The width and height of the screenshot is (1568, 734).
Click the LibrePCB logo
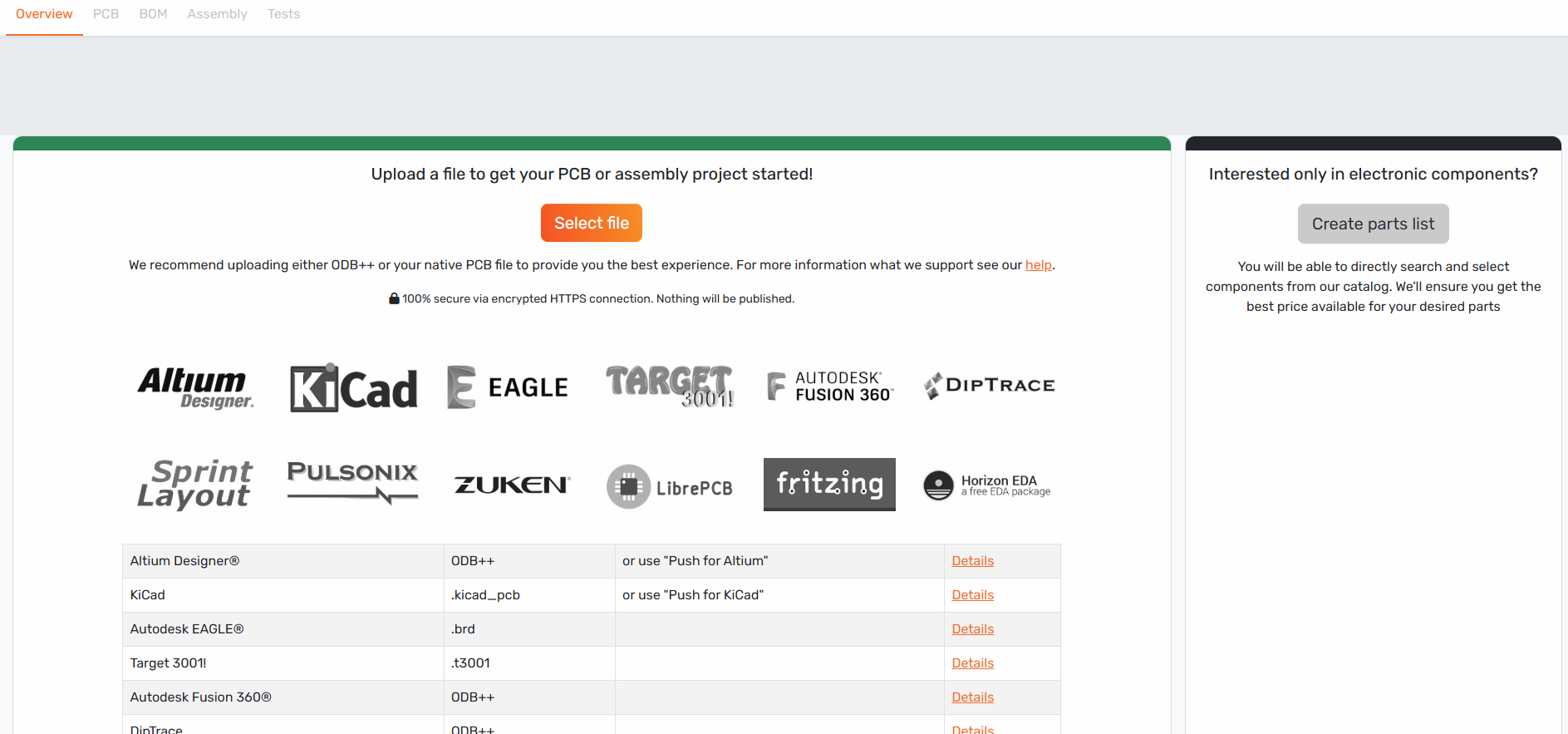coord(670,486)
